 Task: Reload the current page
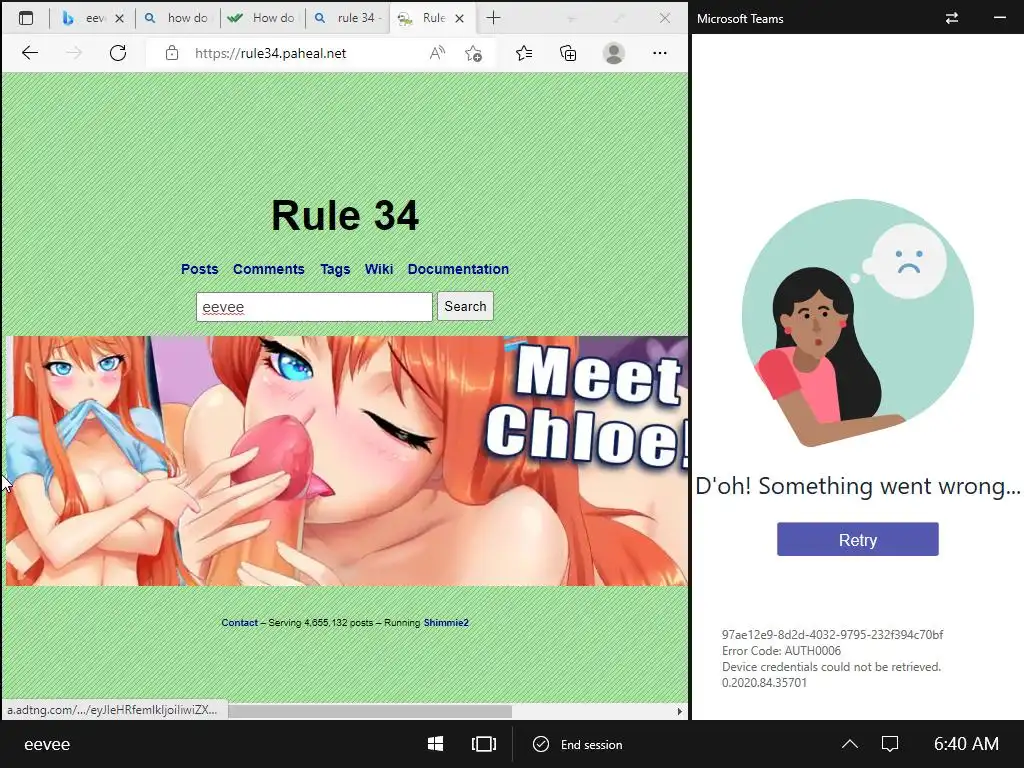[118, 53]
